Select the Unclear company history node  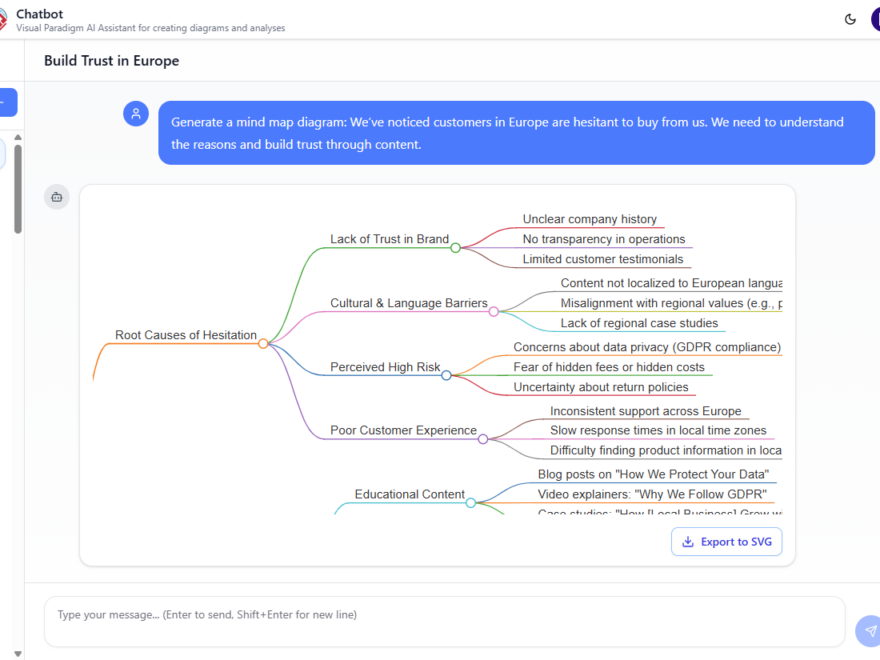tap(590, 219)
